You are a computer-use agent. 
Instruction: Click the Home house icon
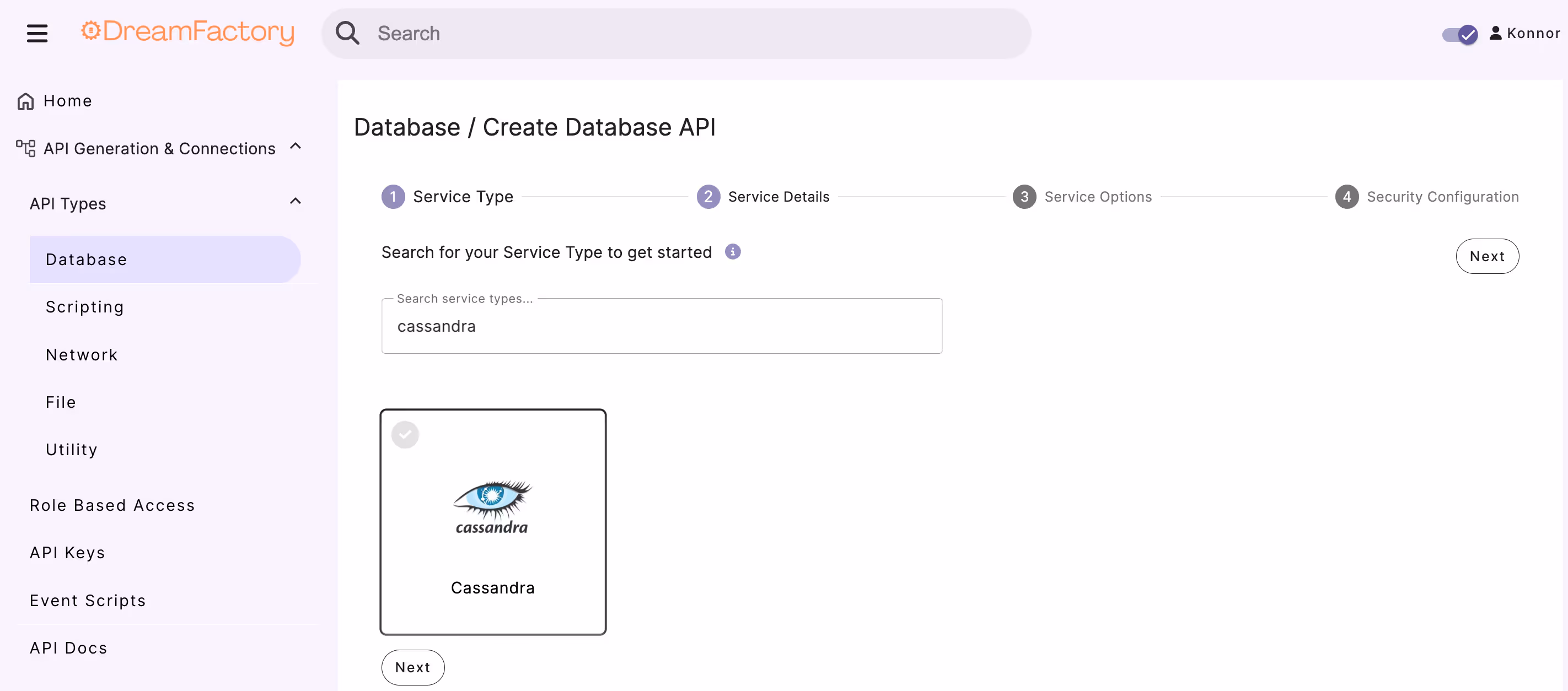(25, 101)
